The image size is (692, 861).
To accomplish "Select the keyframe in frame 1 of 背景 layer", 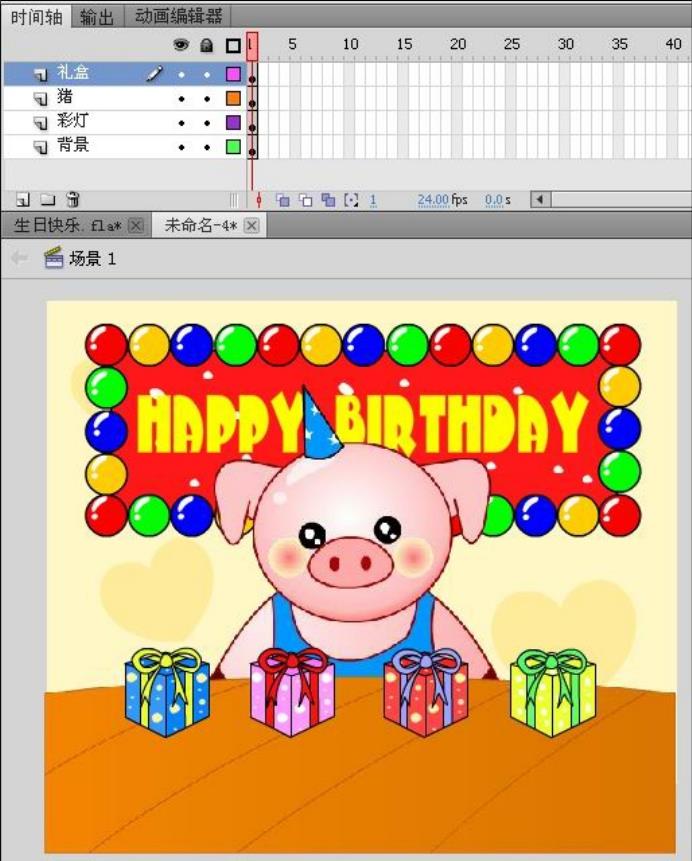I will 252,147.
